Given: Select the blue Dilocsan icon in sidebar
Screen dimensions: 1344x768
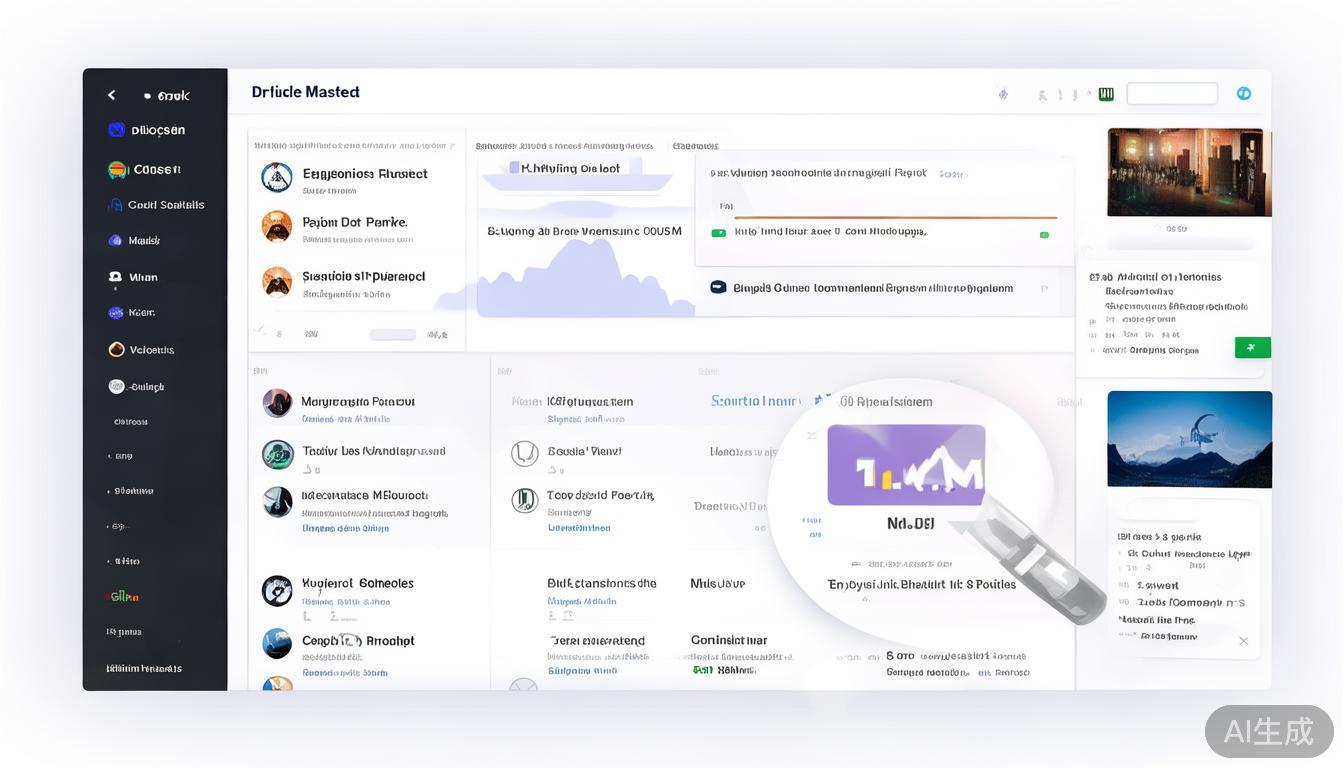Looking at the screenshot, I should click(118, 129).
